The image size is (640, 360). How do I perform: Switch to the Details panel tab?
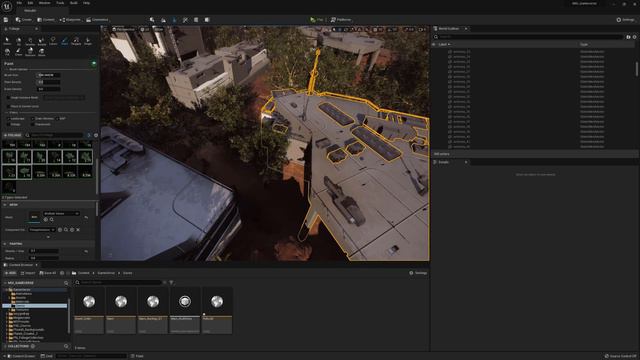tap(443, 162)
